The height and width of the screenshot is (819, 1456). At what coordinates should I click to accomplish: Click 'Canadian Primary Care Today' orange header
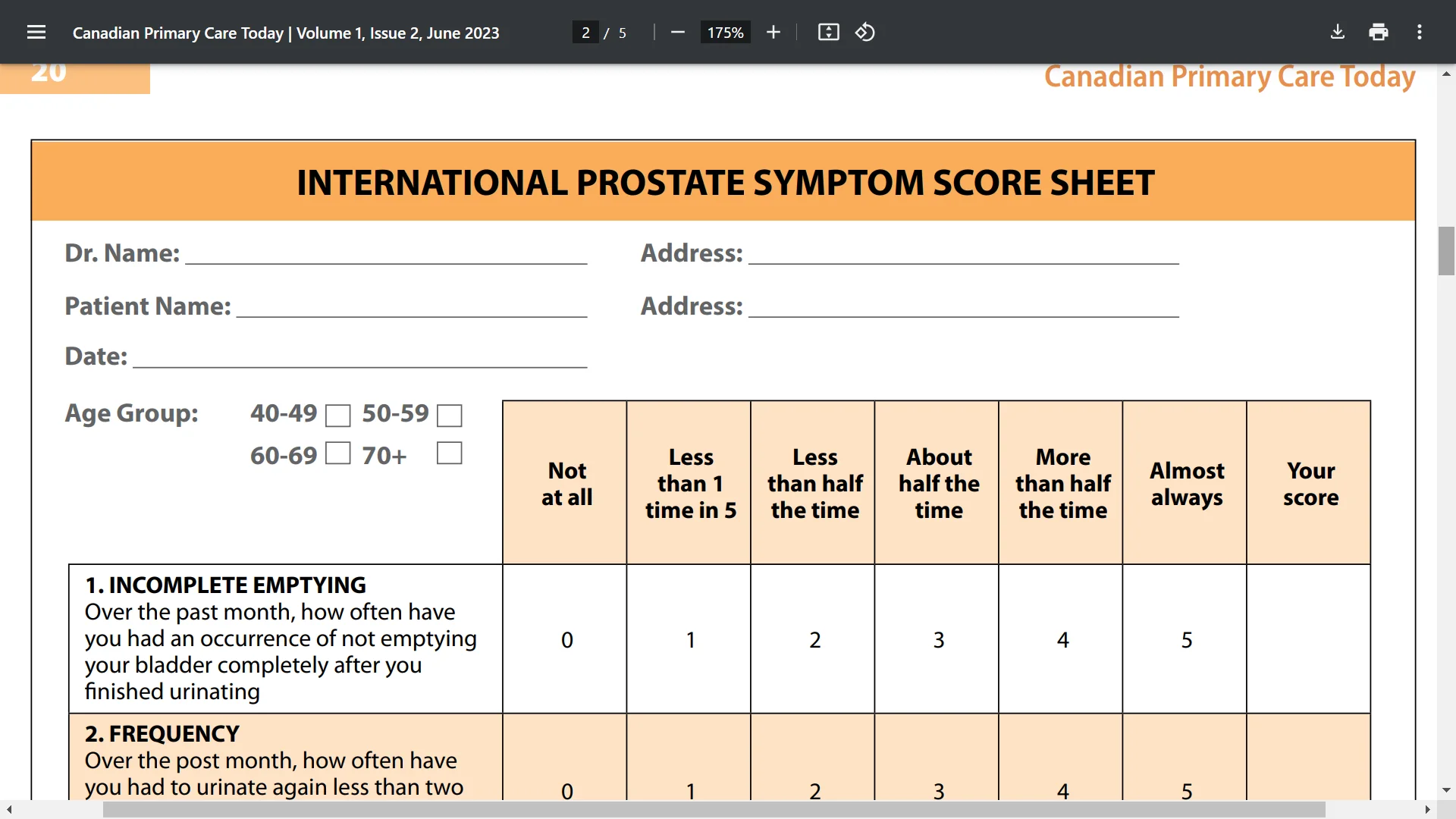point(1229,77)
